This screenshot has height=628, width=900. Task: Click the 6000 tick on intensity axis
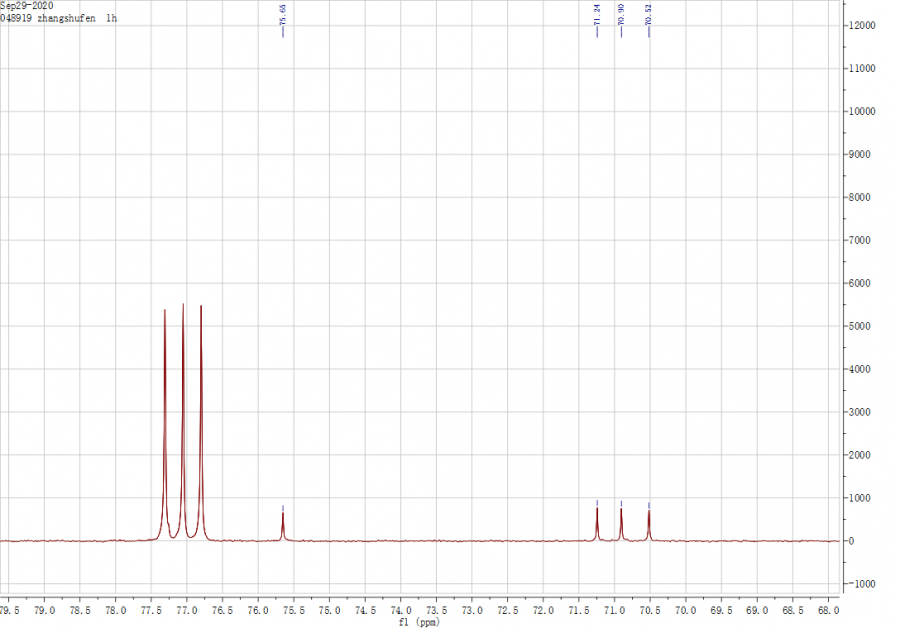click(x=862, y=283)
